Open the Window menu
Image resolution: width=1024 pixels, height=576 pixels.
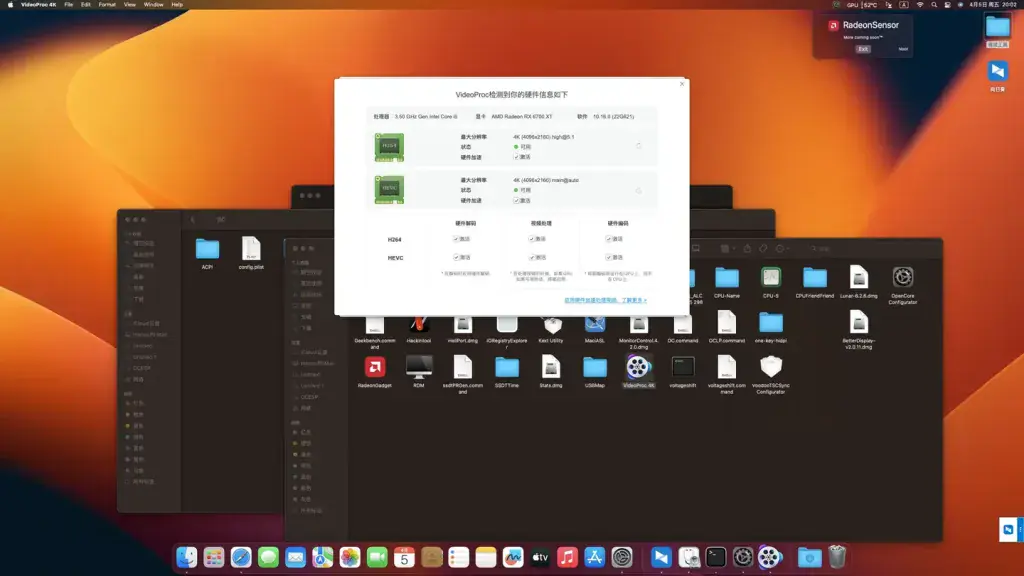click(x=153, y=5)
